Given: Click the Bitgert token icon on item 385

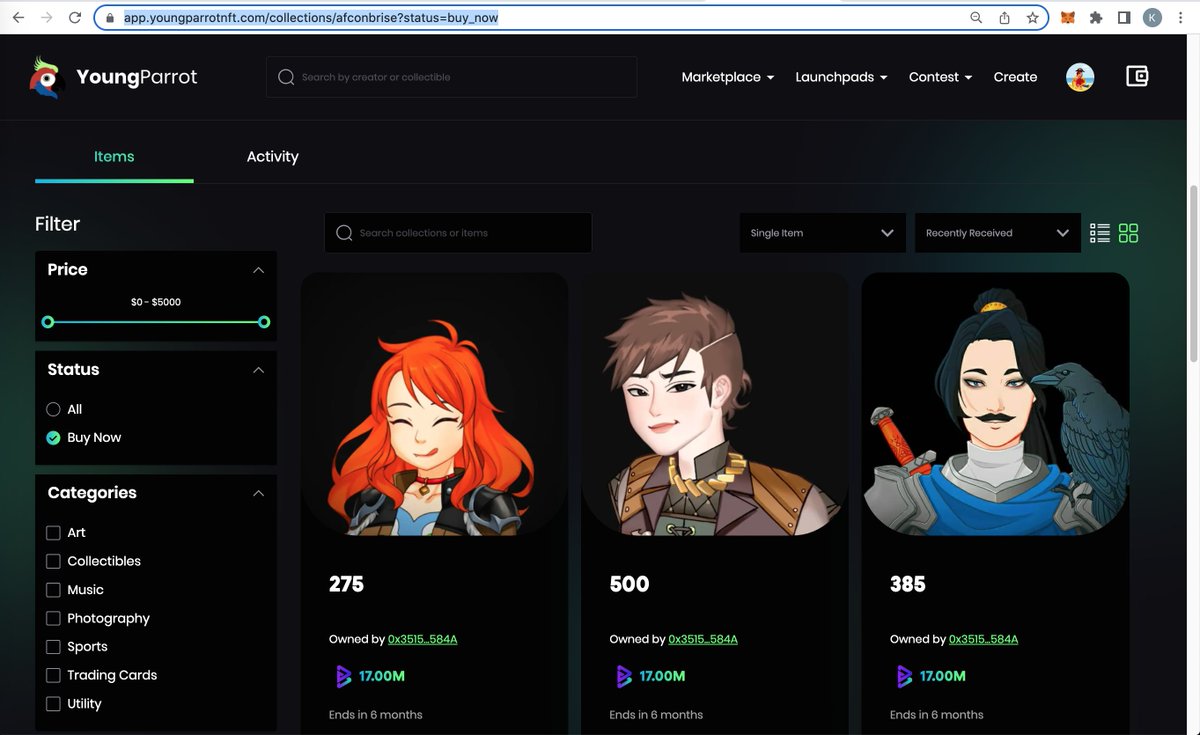Looking at the screenshot, I should (x=904, y=676).
